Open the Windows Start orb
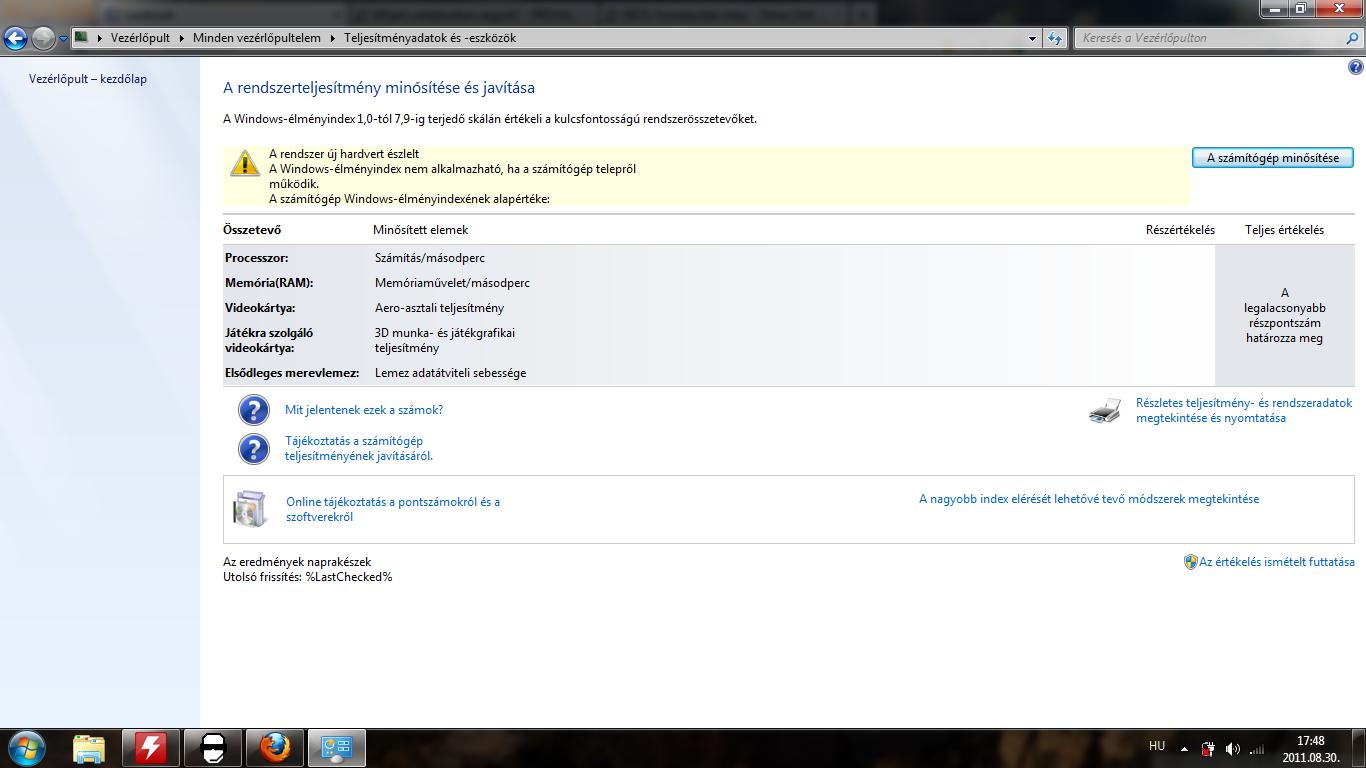 pos(26,748)
